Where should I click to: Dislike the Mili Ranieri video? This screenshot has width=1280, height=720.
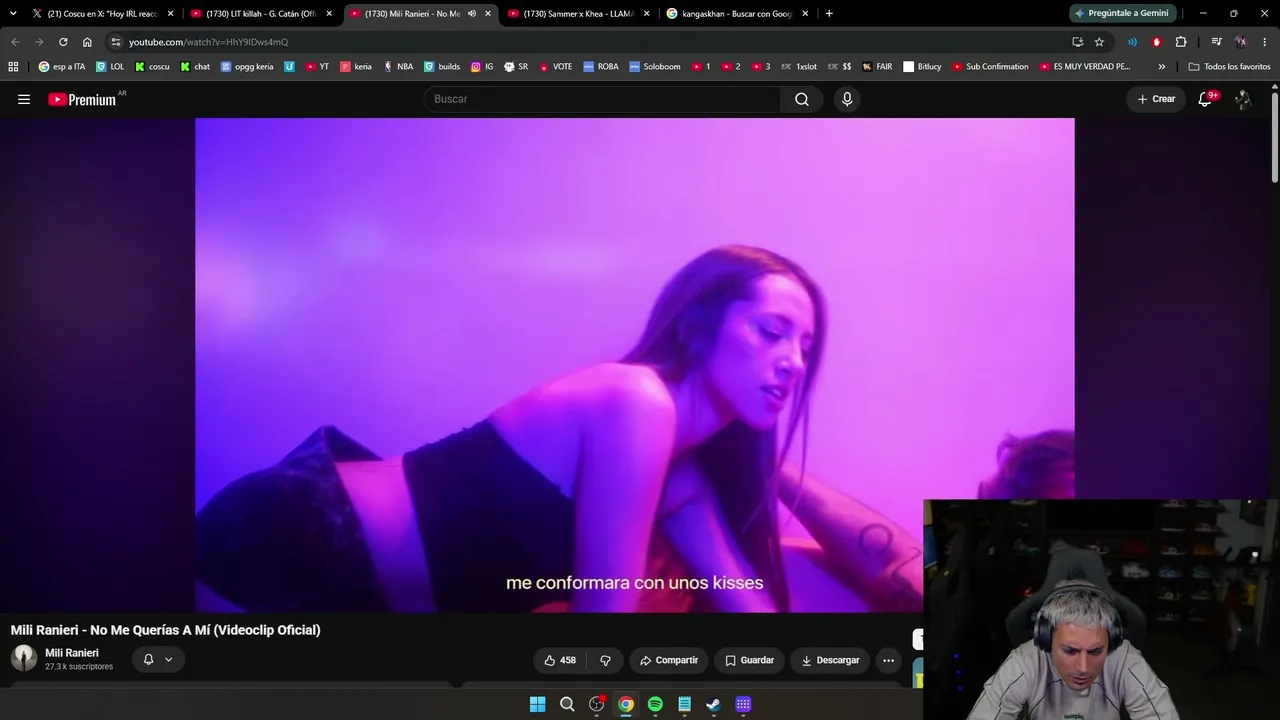tap(605, 660)
